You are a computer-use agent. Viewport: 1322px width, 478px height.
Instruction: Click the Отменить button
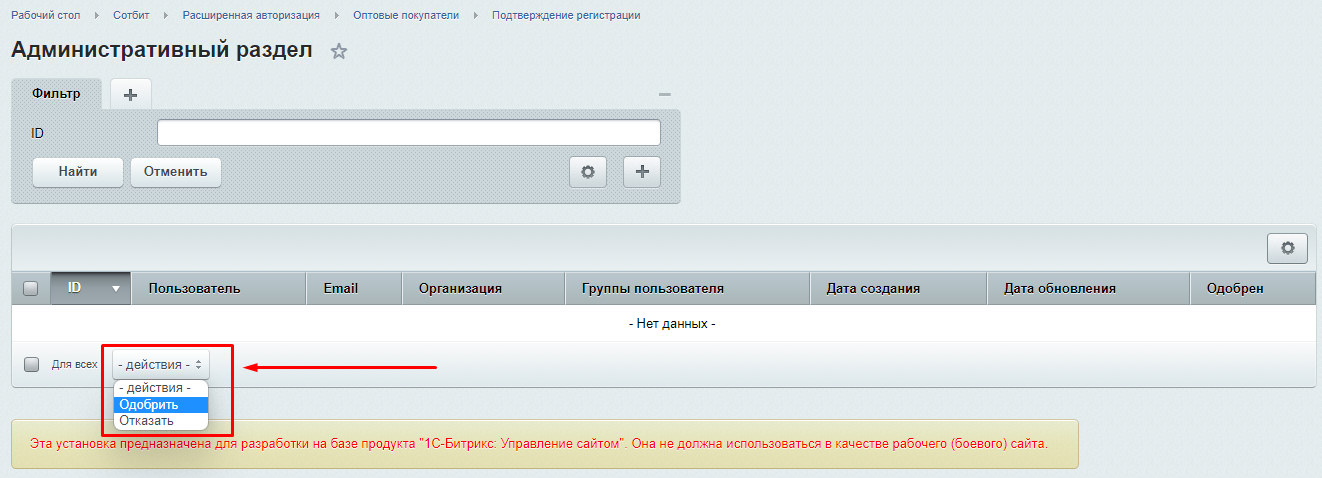[x=176, y=172]
